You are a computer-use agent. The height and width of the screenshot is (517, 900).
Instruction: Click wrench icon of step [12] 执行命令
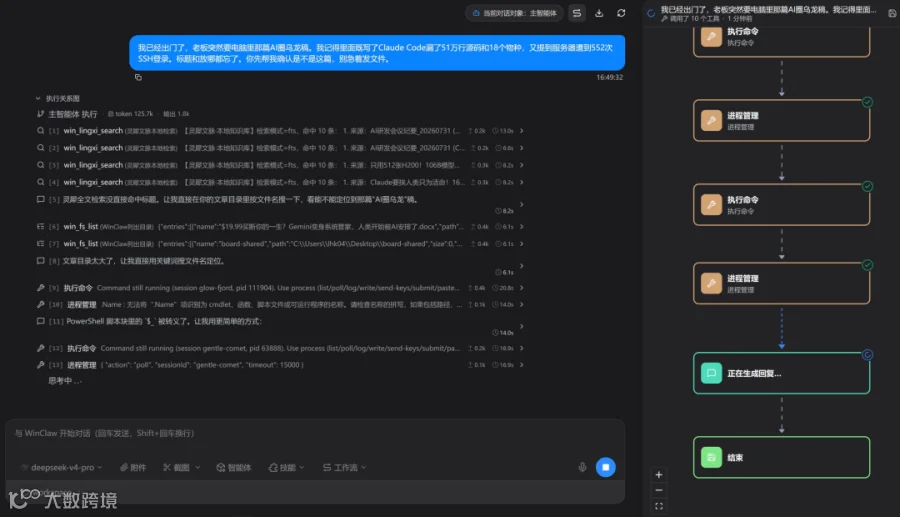point(41,348)
